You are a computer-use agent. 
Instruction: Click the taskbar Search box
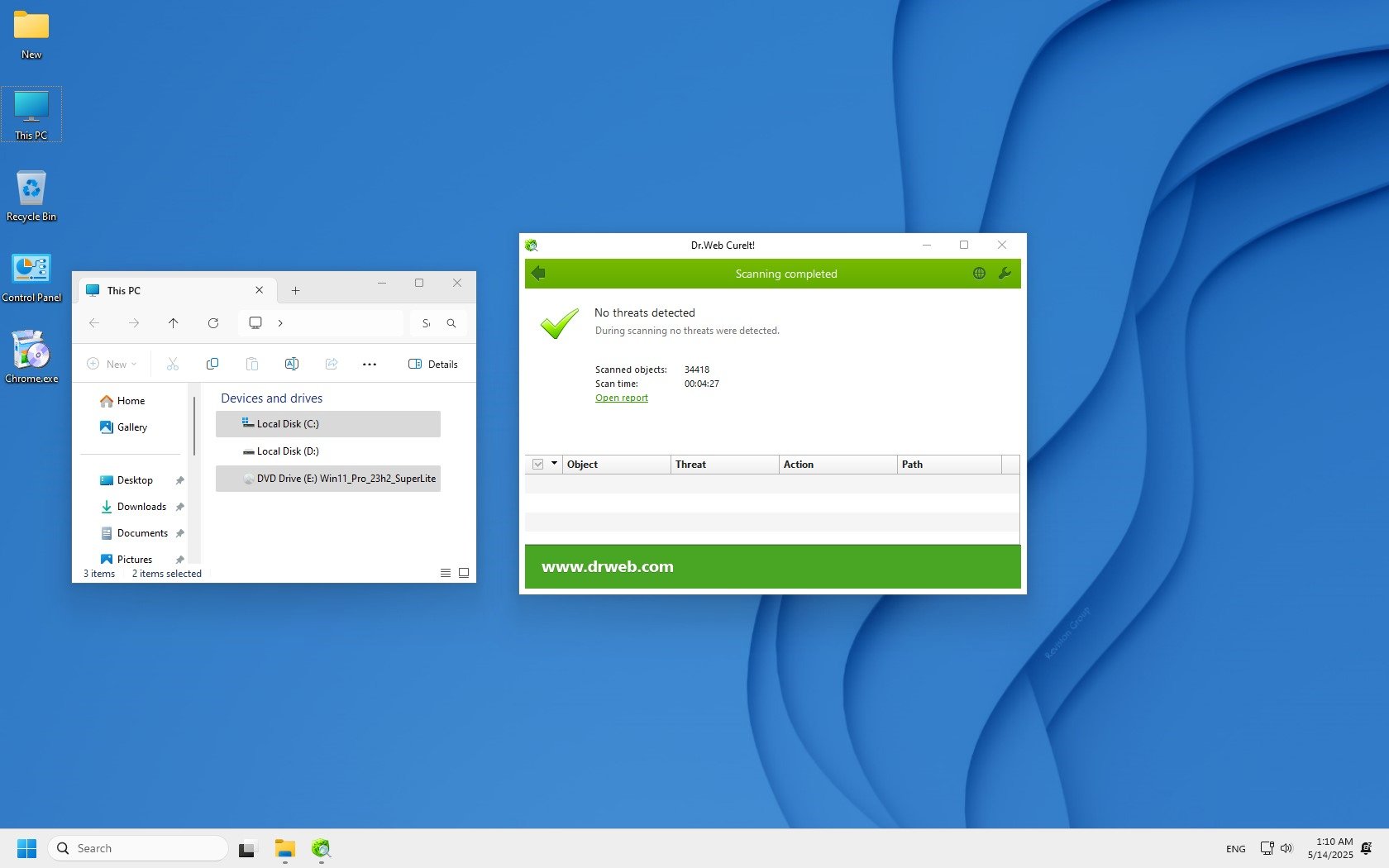click(138, 848)
